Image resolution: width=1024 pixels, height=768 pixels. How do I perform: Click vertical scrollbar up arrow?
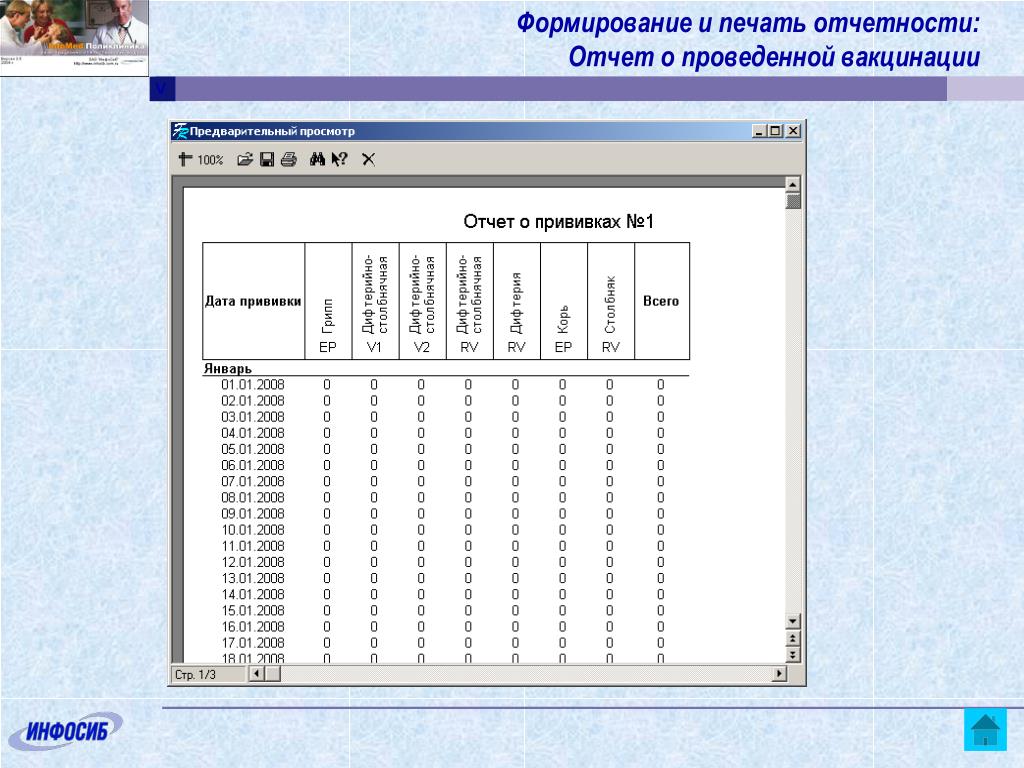coord(793,184)
